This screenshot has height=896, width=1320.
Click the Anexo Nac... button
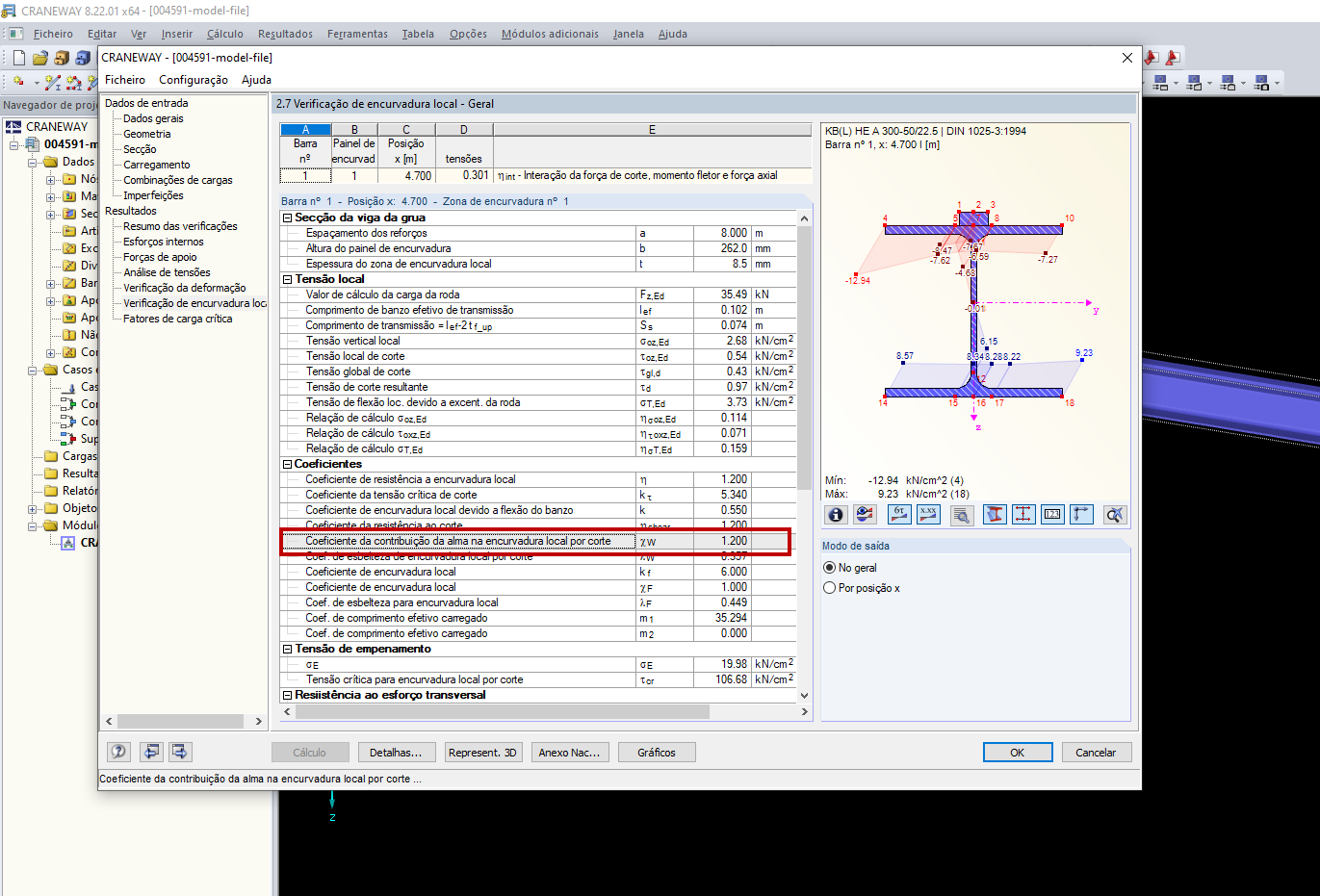pos(570,753)
